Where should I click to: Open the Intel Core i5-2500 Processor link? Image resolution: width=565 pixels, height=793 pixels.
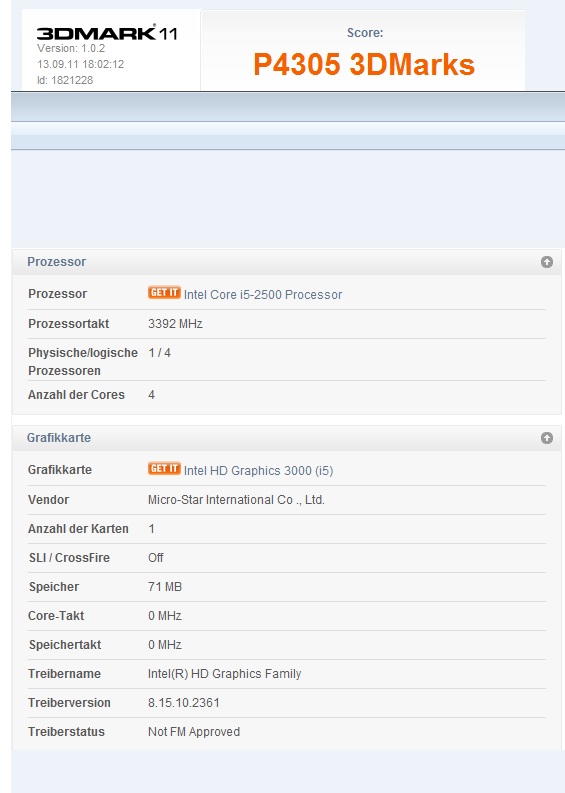pos(263,295)
